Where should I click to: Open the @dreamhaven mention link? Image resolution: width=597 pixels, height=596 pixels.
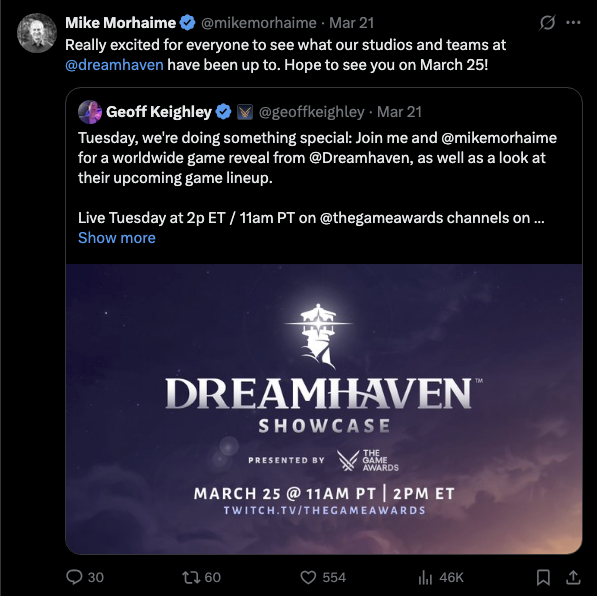tap(114, 65)
